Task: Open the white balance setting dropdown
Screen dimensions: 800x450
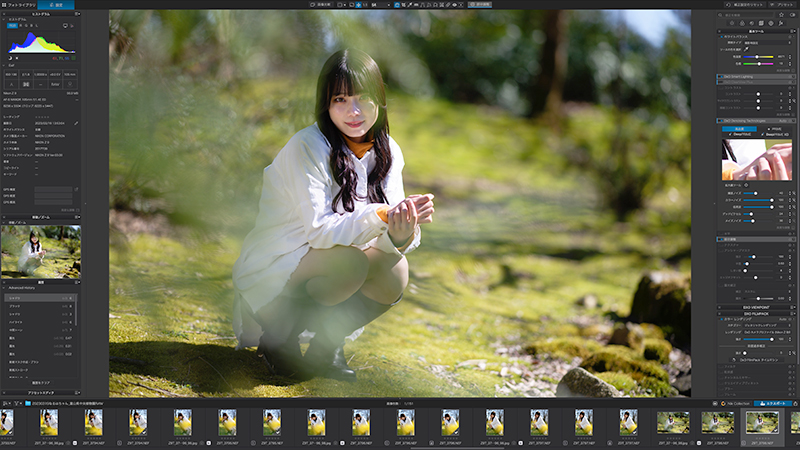Action: coord(767,43)
